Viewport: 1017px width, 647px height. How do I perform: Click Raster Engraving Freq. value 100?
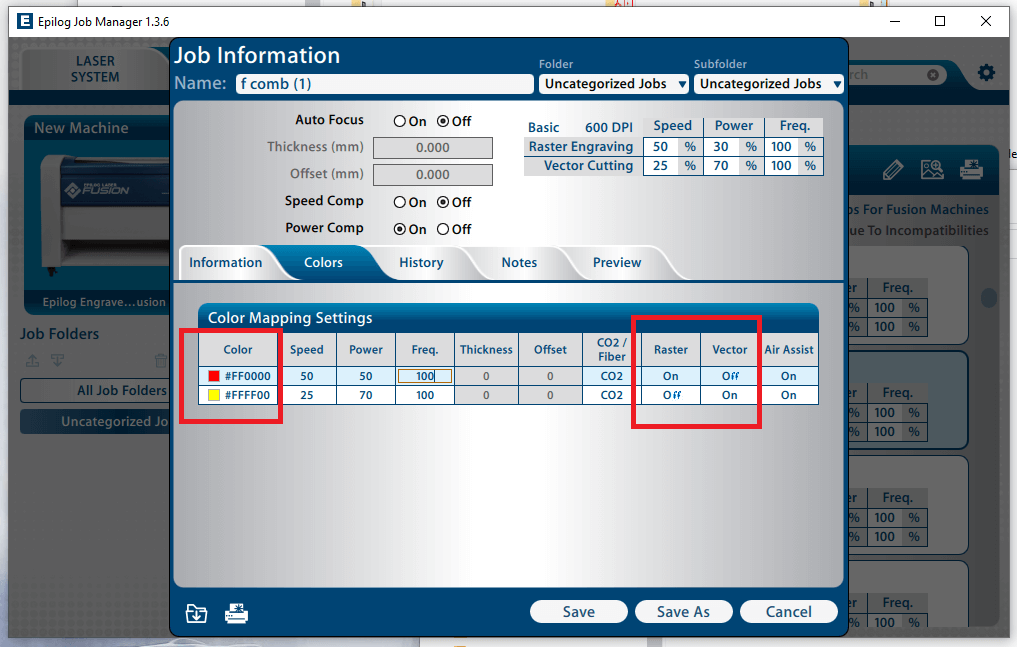coord(781,147)
